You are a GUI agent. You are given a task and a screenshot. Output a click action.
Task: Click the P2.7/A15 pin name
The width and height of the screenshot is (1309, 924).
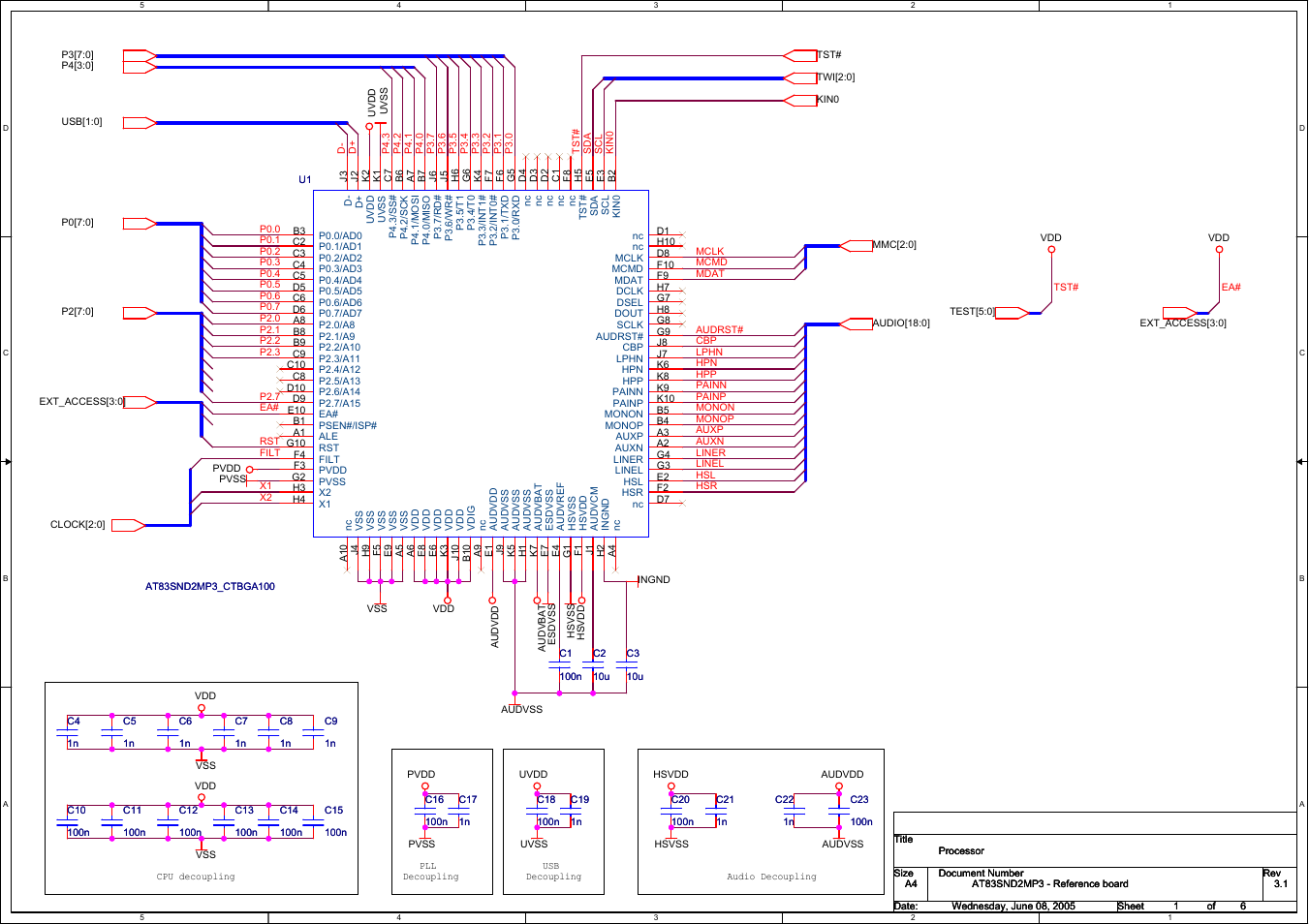[x=339, y=403]
